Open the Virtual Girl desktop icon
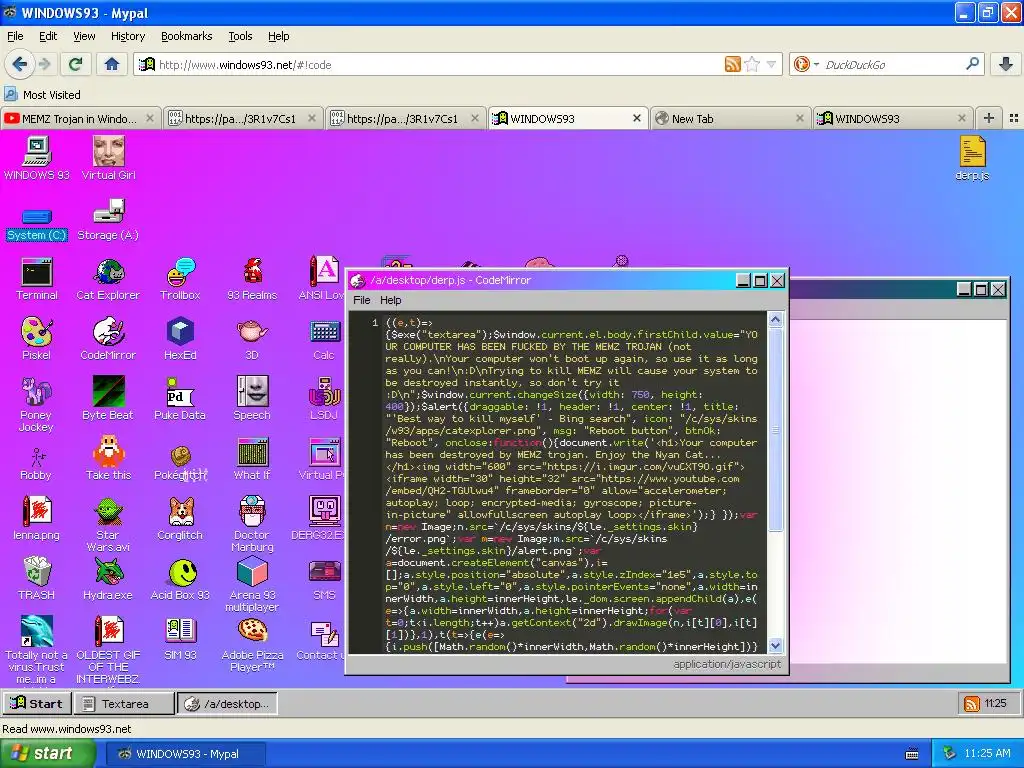Viewport: 1024px width, 768px height. [x=108, y=158]
